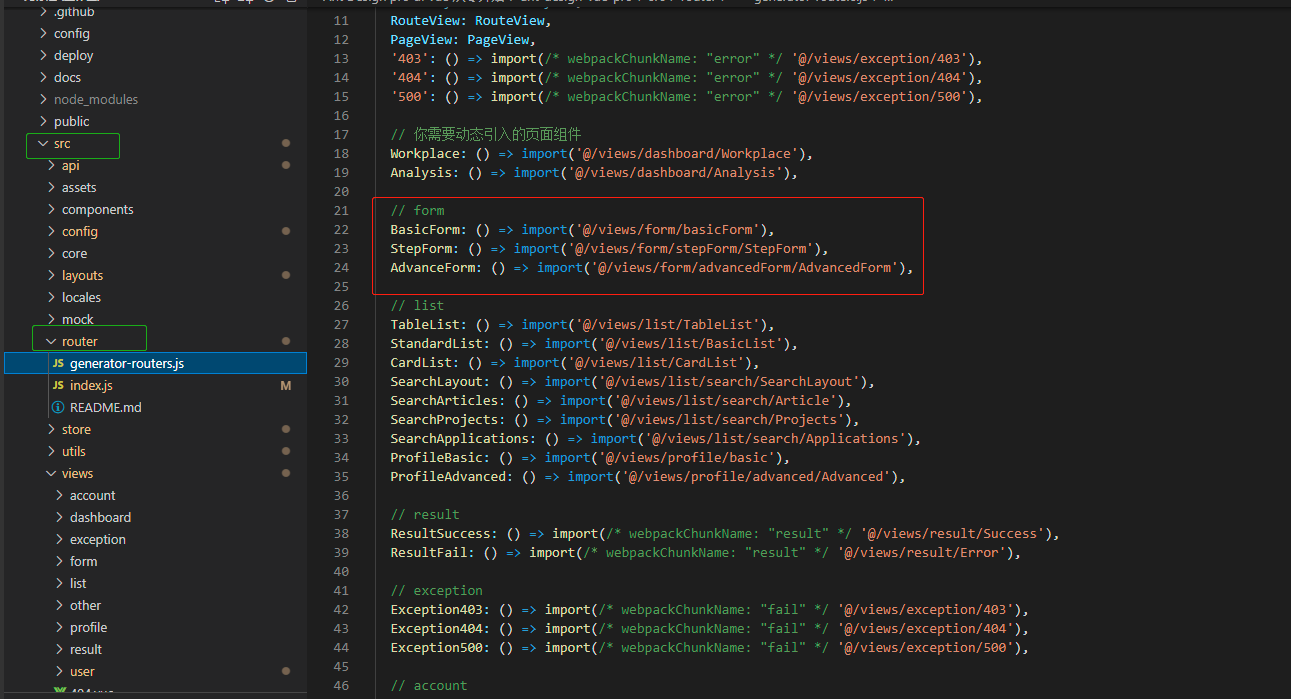Expand the api folder chevron
The height and width of the screenshot is (699, 1291).
(51, 165)
